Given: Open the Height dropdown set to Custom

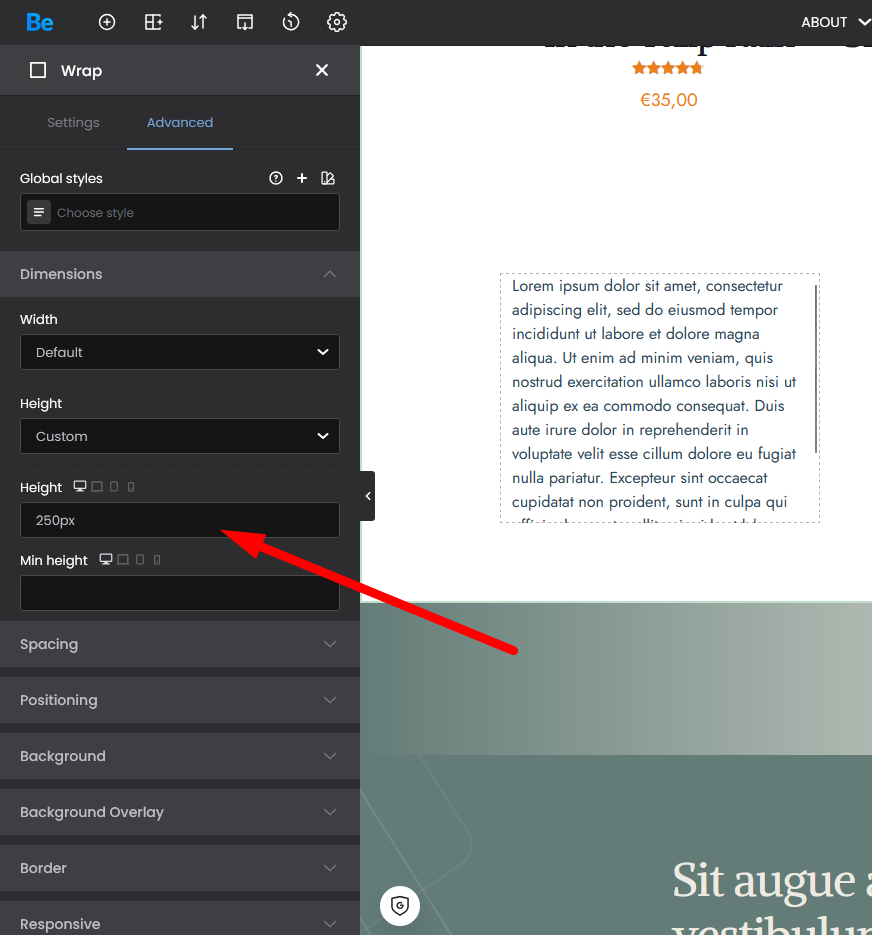Looking at the screenshot, I should 180,436.
